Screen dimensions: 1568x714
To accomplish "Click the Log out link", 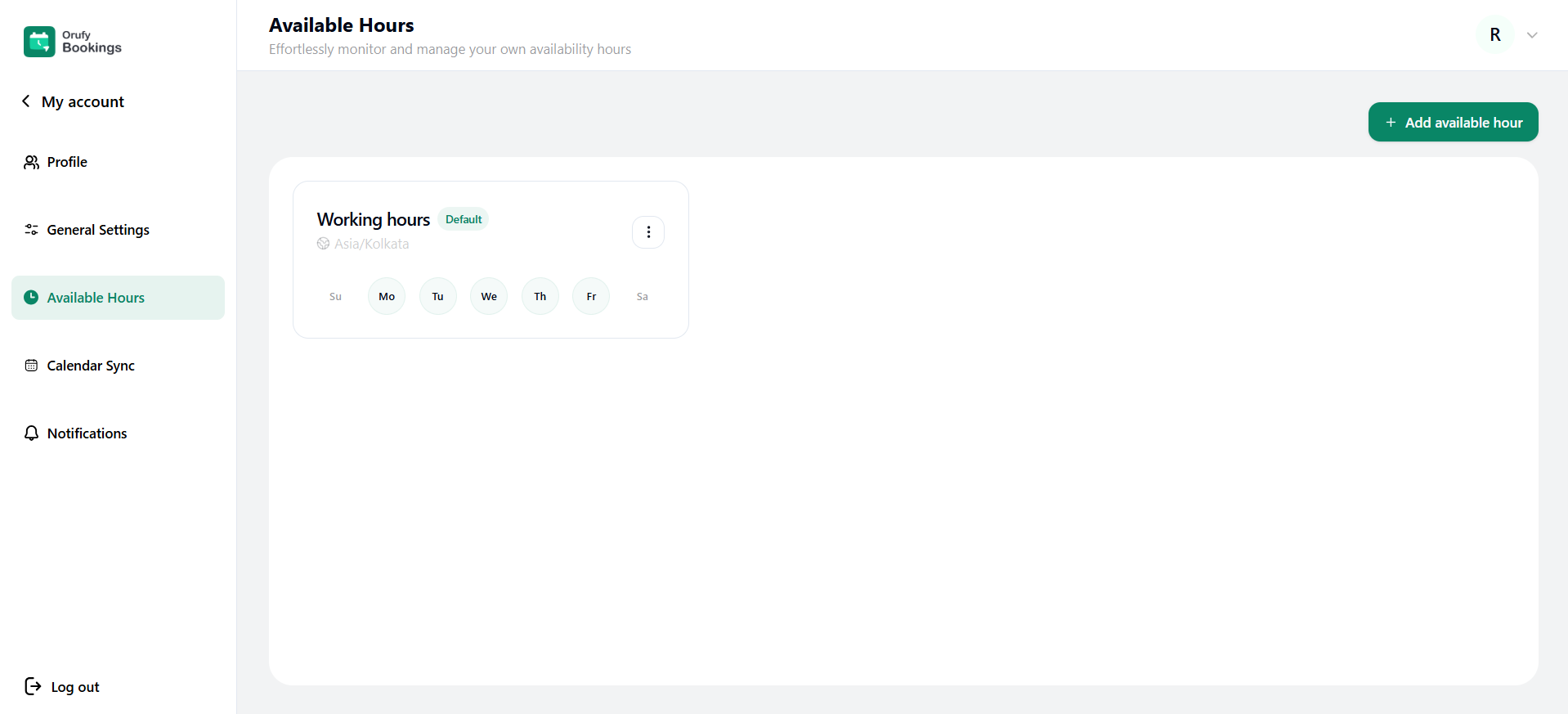I will click(x=75, y=687).
